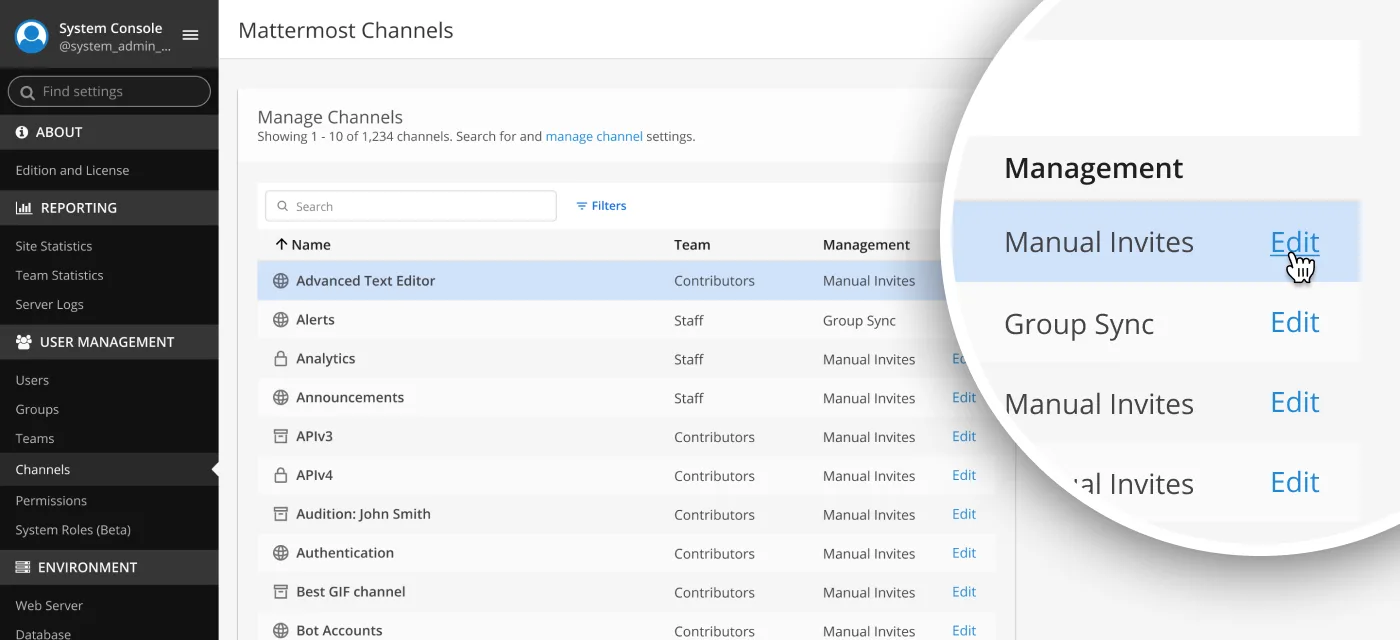
Task: Open Team Statistics page
Action: pyautogui.click(x=60, y=275)
